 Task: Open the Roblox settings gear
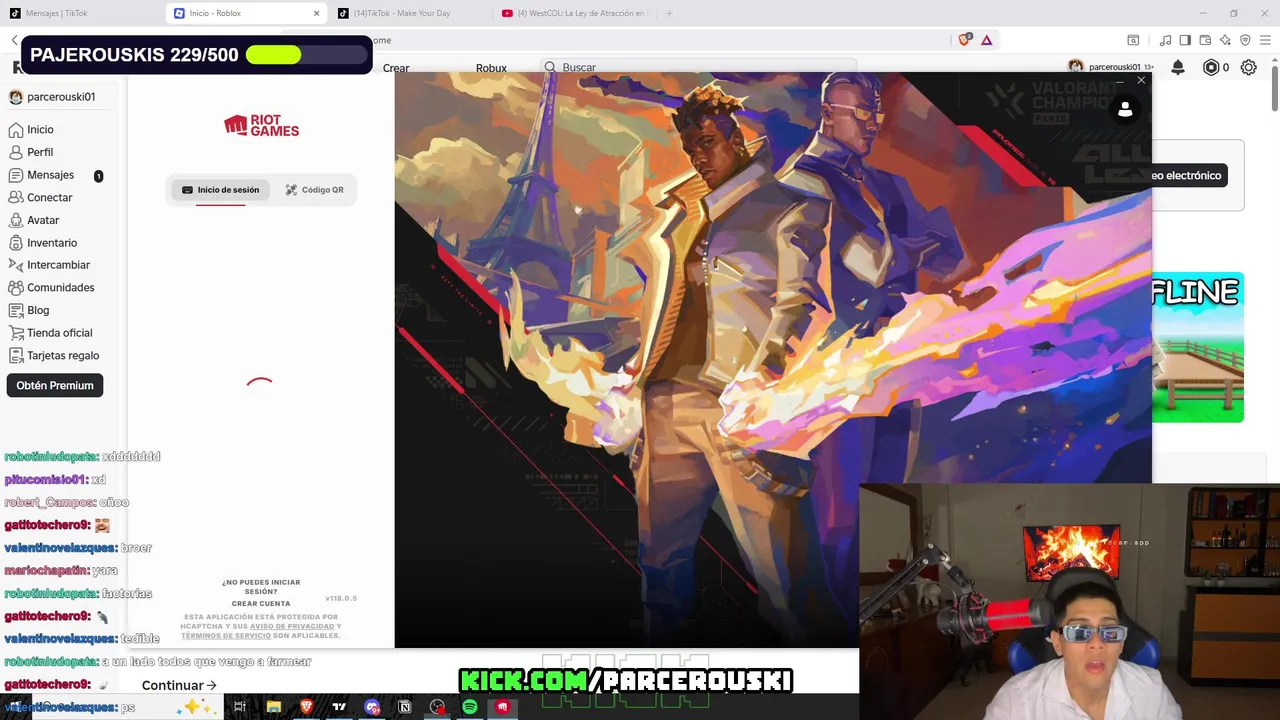(1249, 67)
